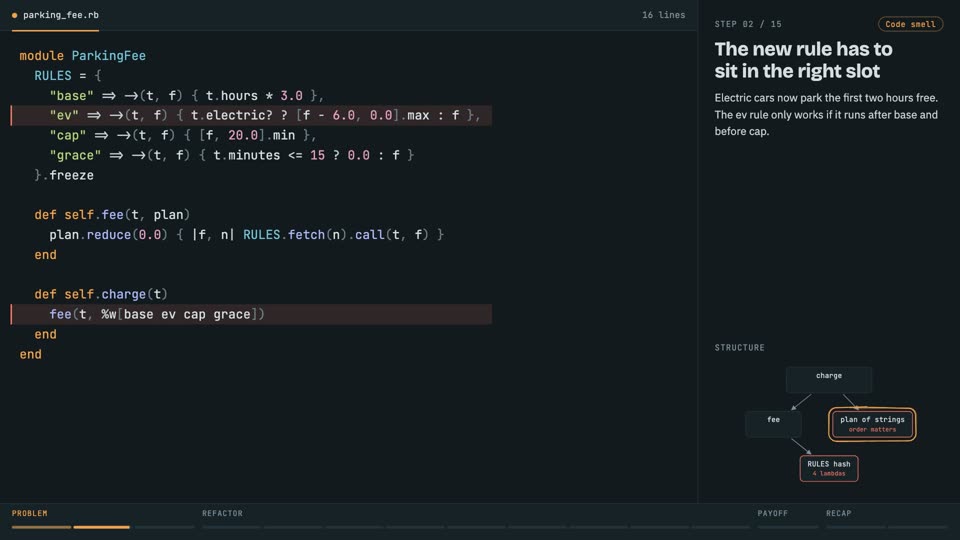
Task: Click the final 'end' closing the module
Action: [31, 354]
